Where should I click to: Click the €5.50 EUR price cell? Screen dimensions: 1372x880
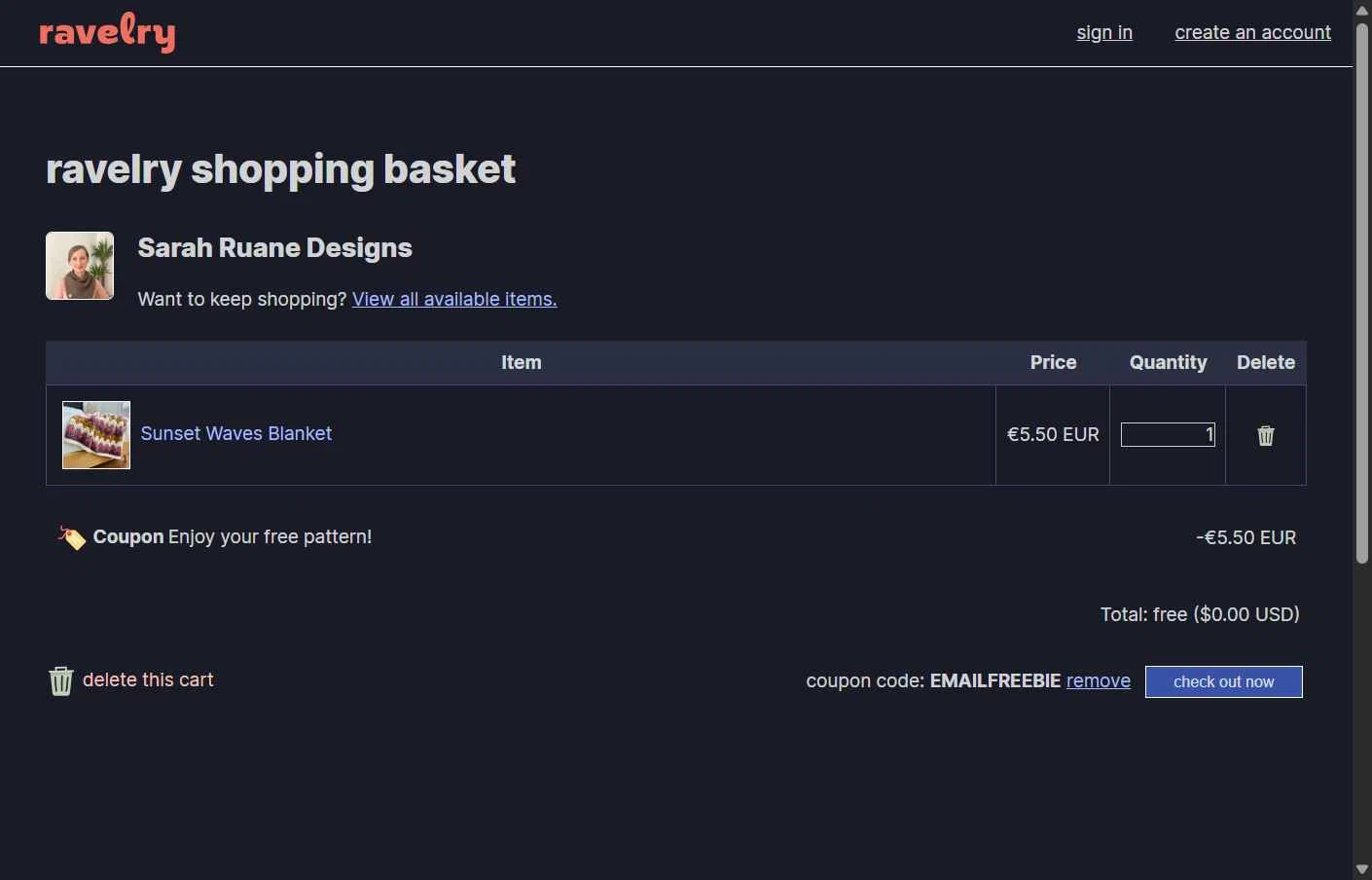[1053, 434]
